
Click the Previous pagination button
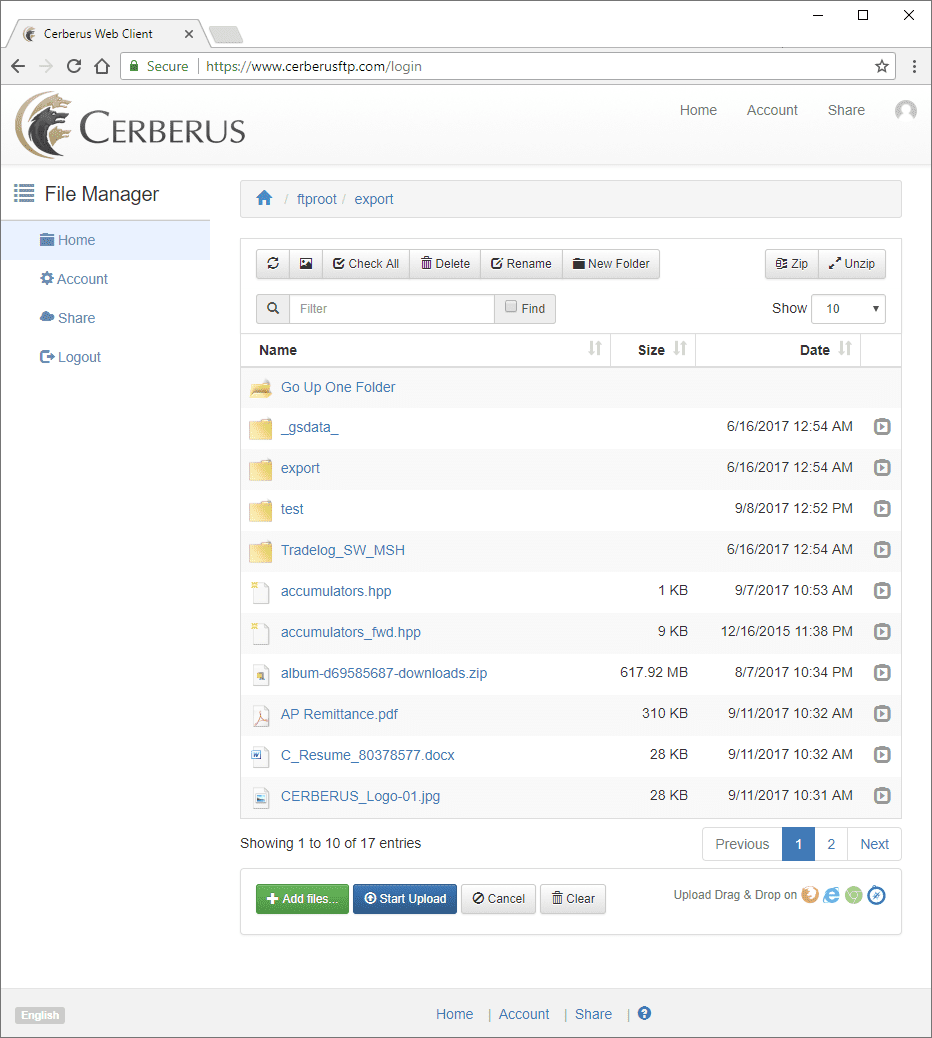742,844
